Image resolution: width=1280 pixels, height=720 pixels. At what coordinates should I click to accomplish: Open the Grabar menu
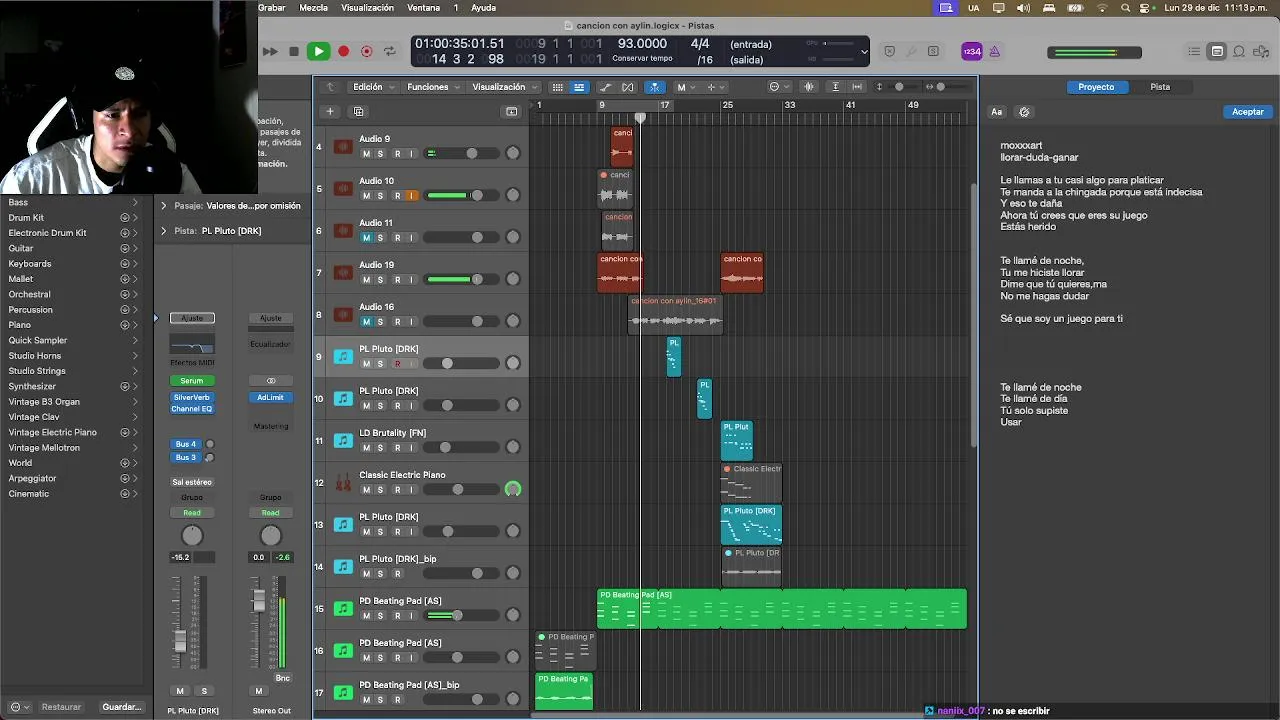[x=272, y=7]
